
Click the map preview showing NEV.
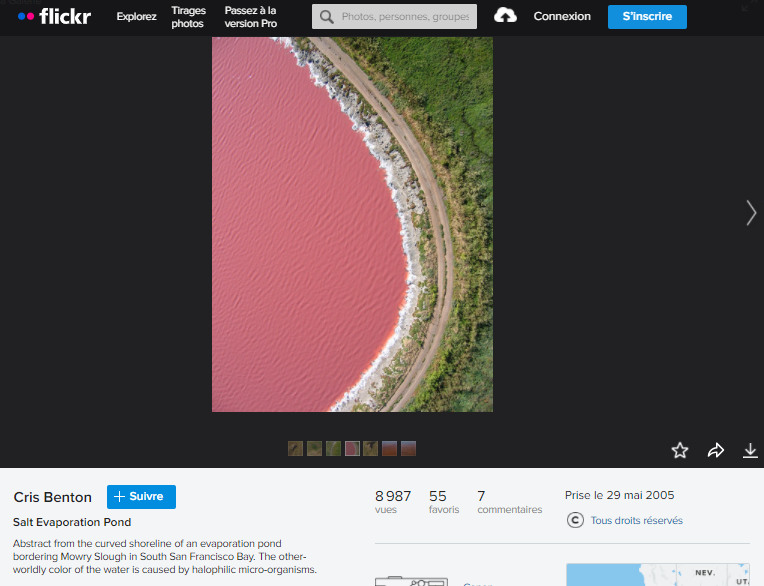[x=658, y=575]
